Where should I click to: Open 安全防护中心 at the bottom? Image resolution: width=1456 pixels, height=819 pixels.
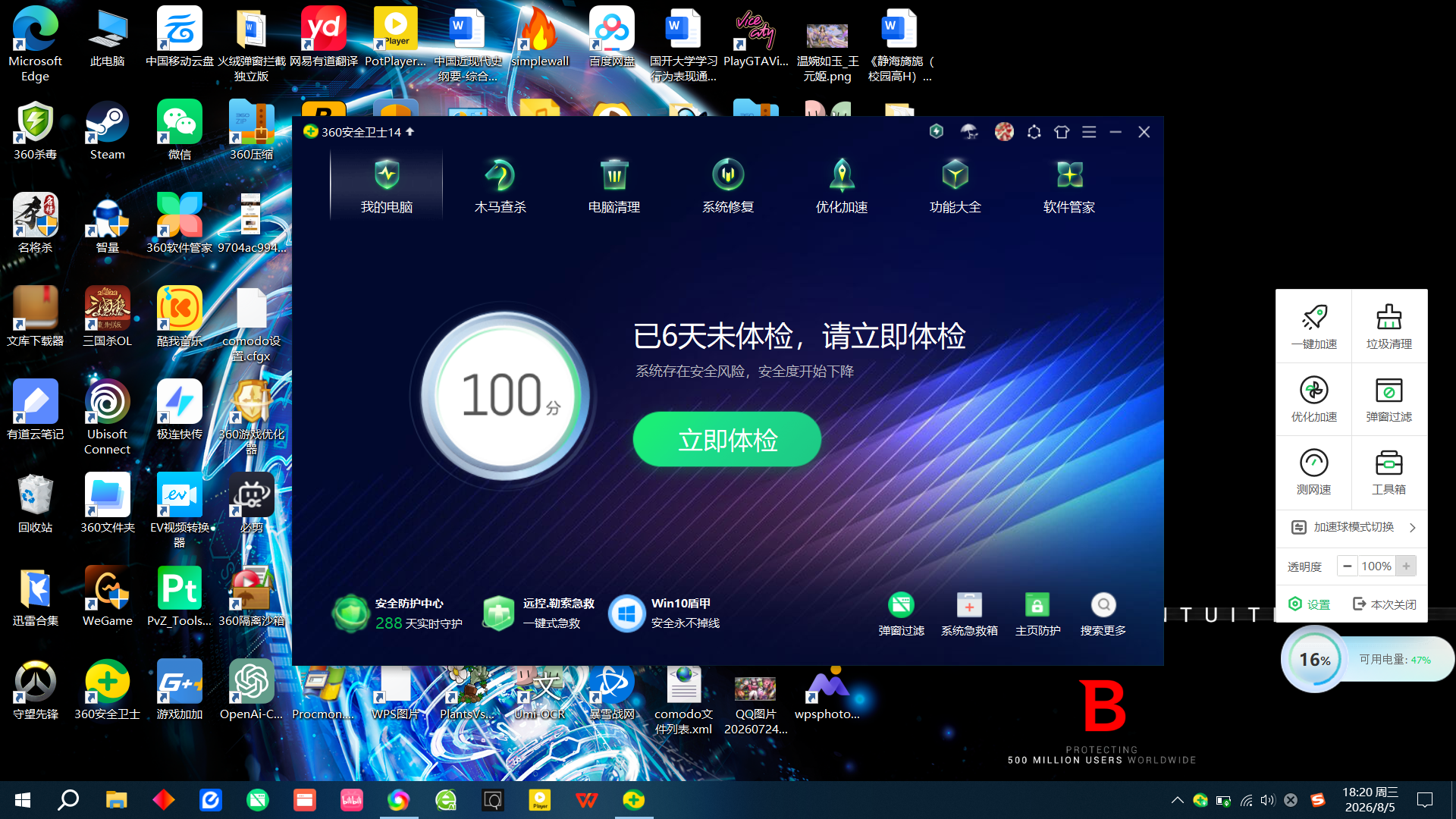tap(397, 613)
